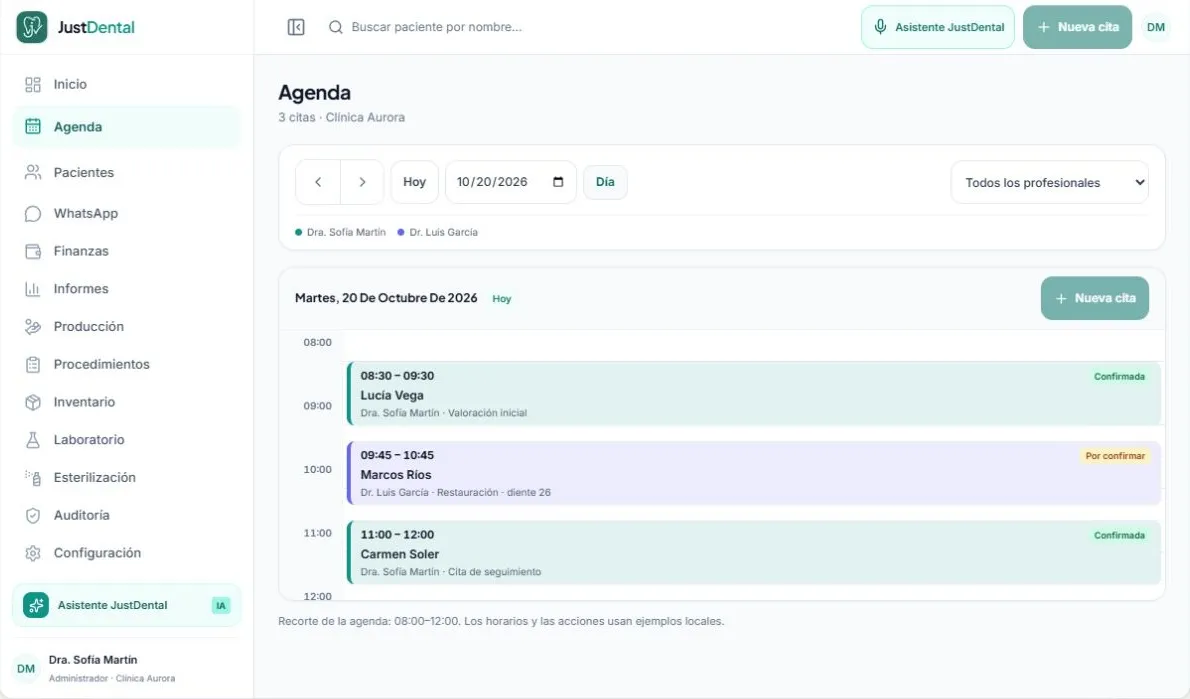The height and width of the screenshot is (699, 1190).
Task: Click the Por confirmar status badge
Action: [x=1115, y=456]
